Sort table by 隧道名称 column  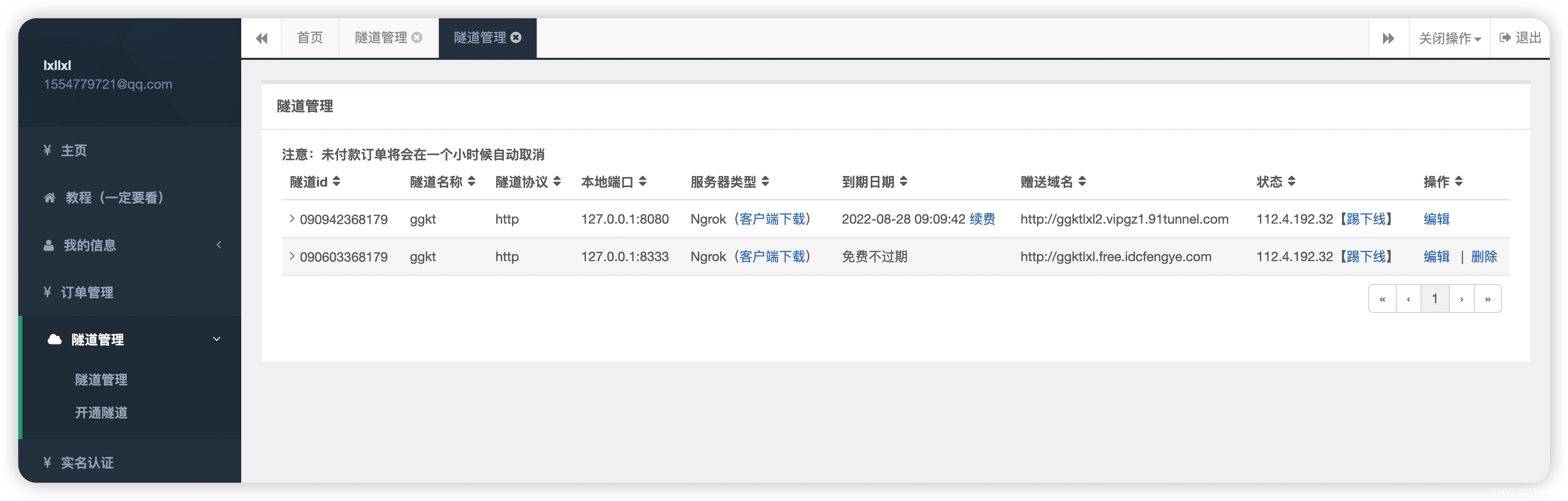coord(442,182)
